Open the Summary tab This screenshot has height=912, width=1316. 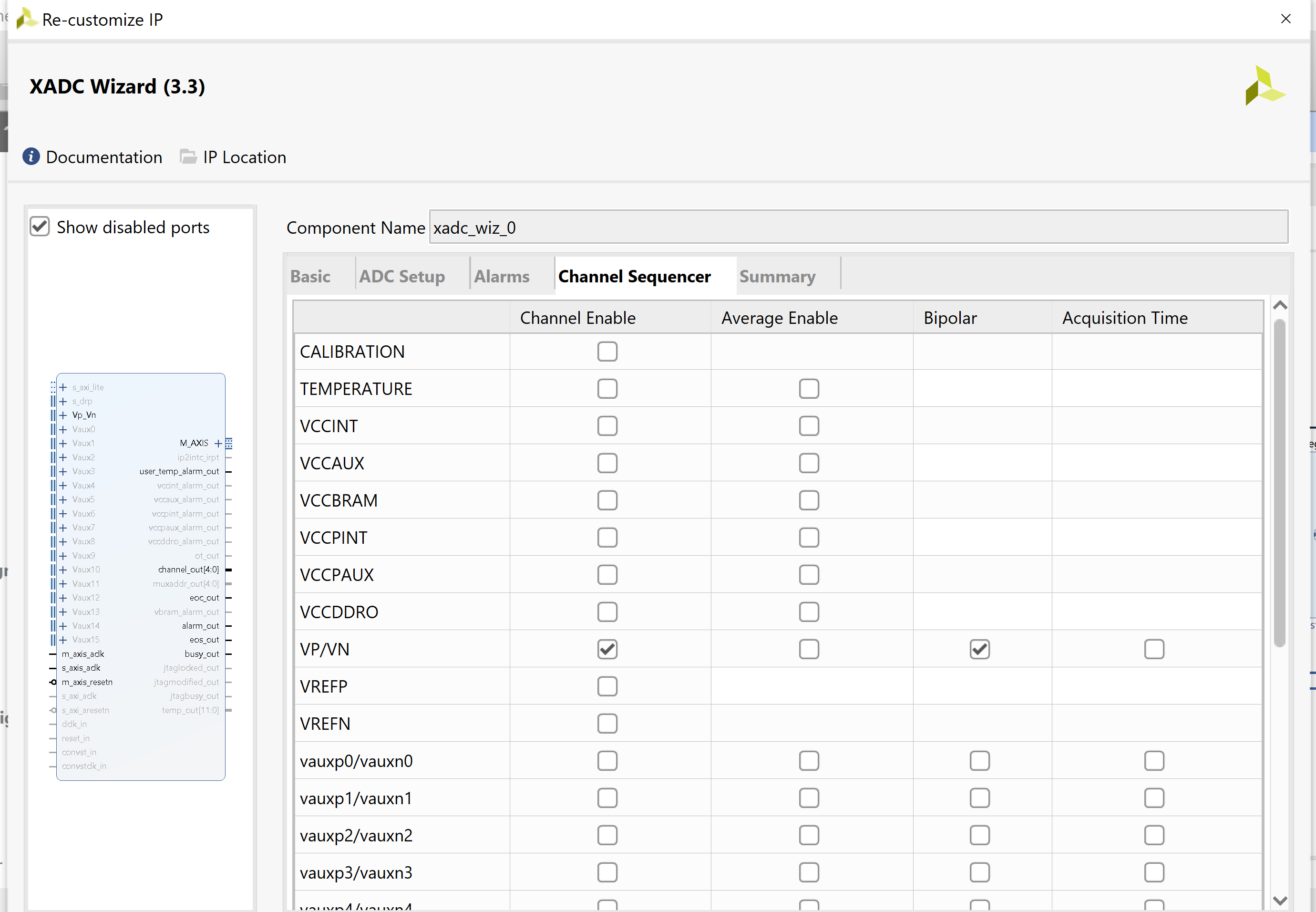tap(777, 277)
